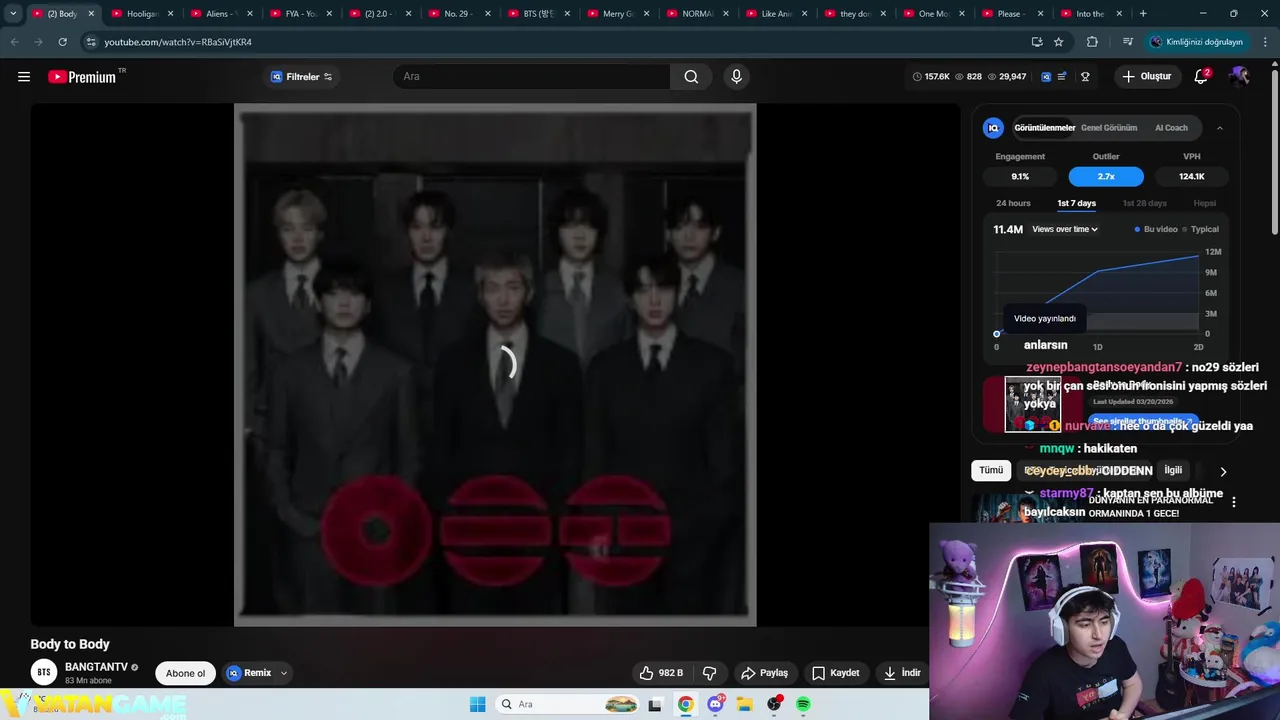
Task: Switch to the Görüntülenmeler tab
Action: point(1045,128)
